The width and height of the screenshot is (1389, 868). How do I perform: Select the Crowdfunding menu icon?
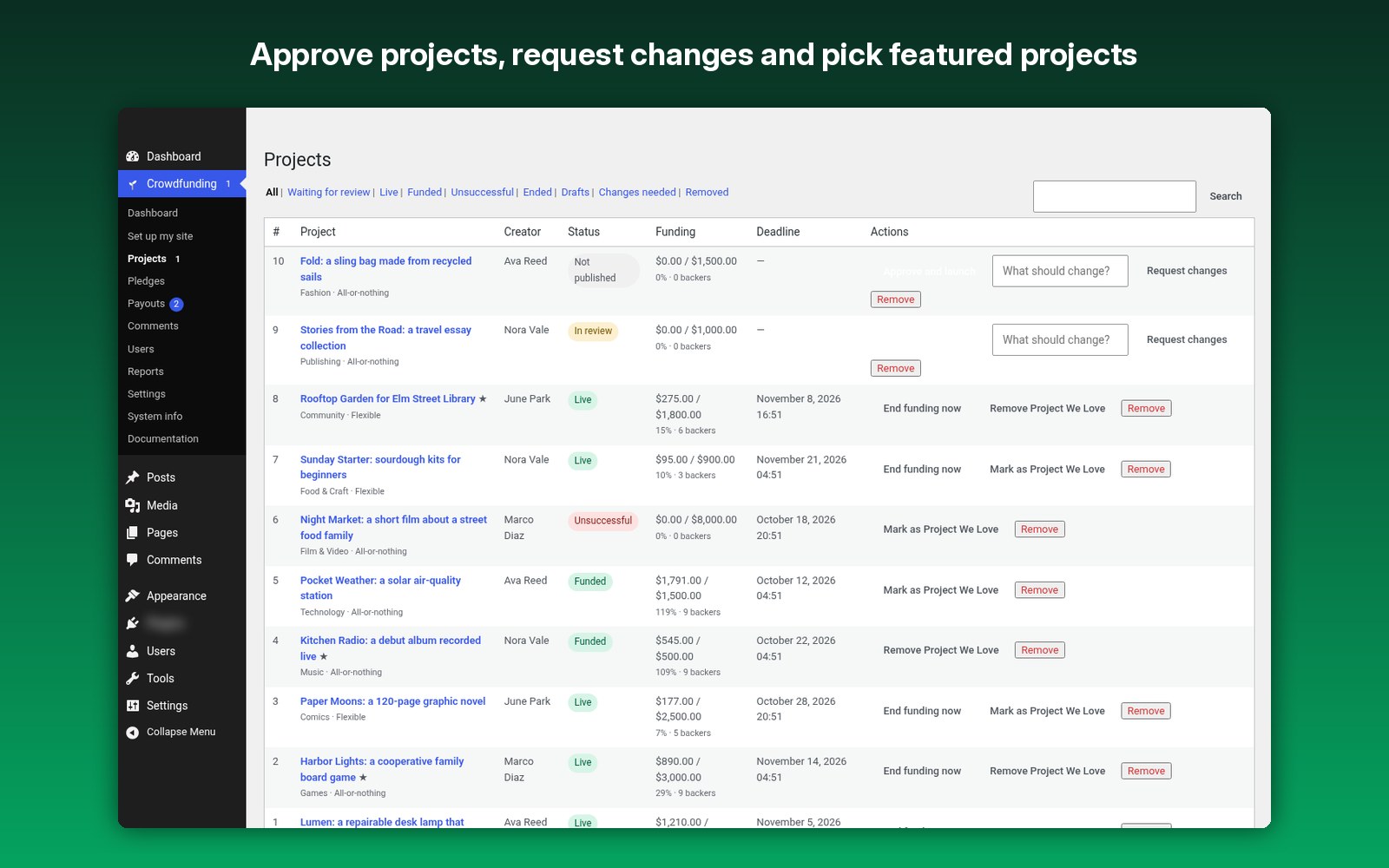[133, 184]
